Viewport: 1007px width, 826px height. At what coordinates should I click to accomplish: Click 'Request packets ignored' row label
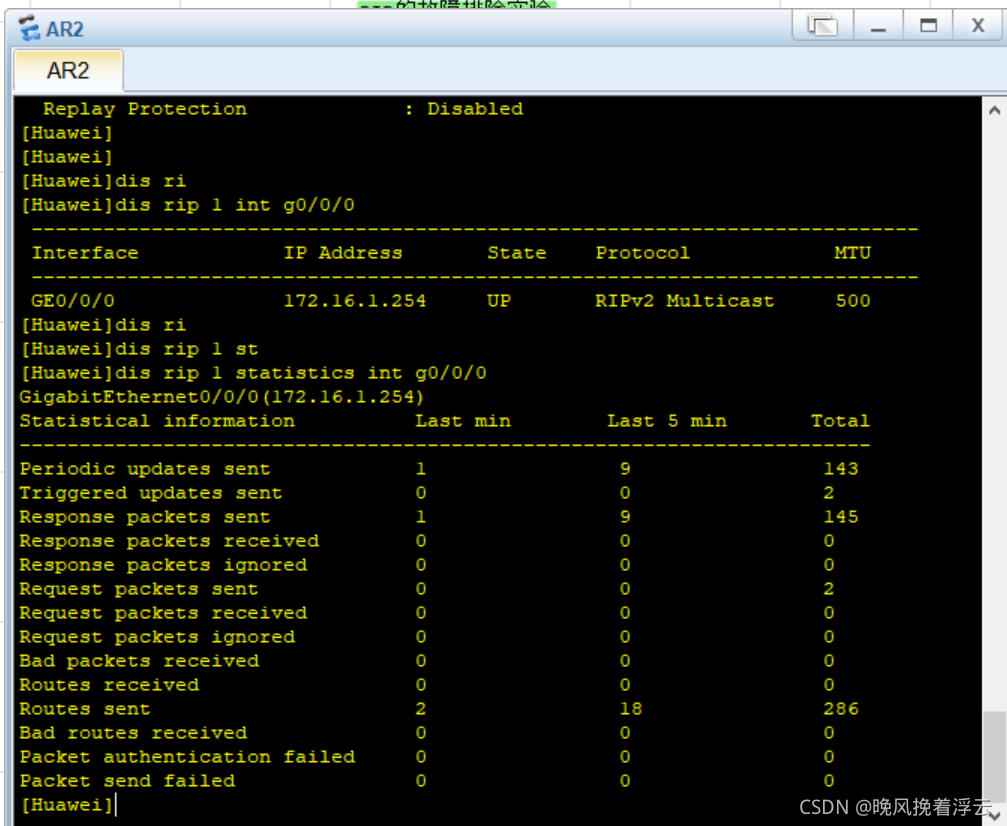(157, 637)
